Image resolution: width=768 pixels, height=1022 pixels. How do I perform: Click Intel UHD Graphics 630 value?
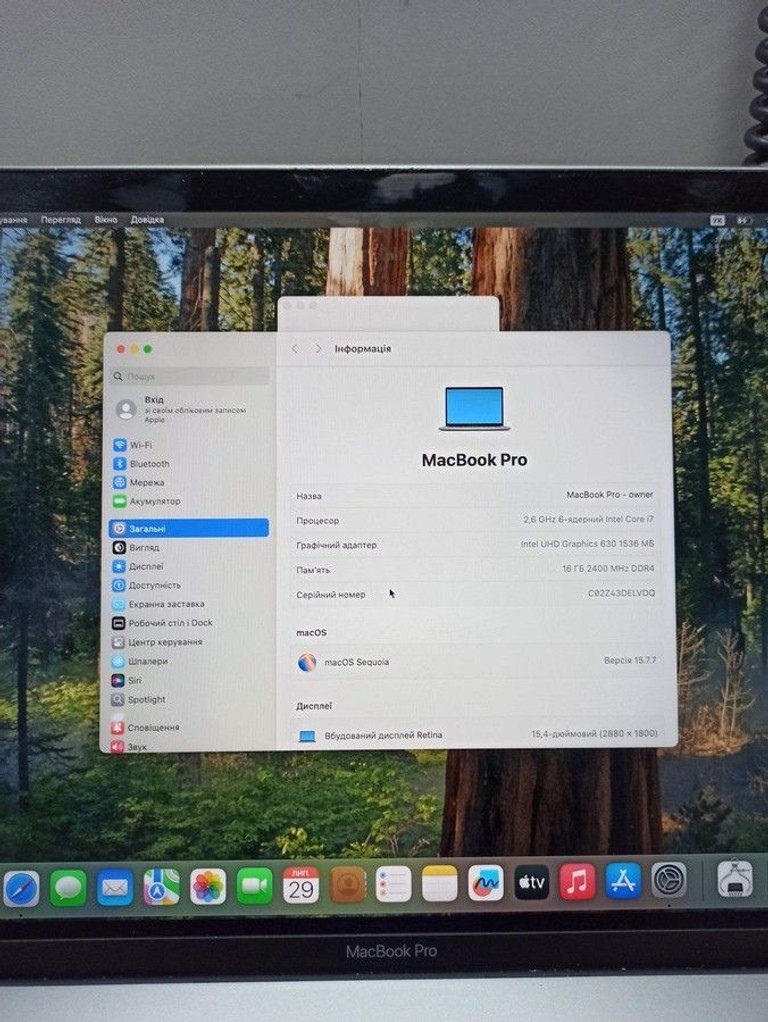pyautogui.click(x=587, y=544)
